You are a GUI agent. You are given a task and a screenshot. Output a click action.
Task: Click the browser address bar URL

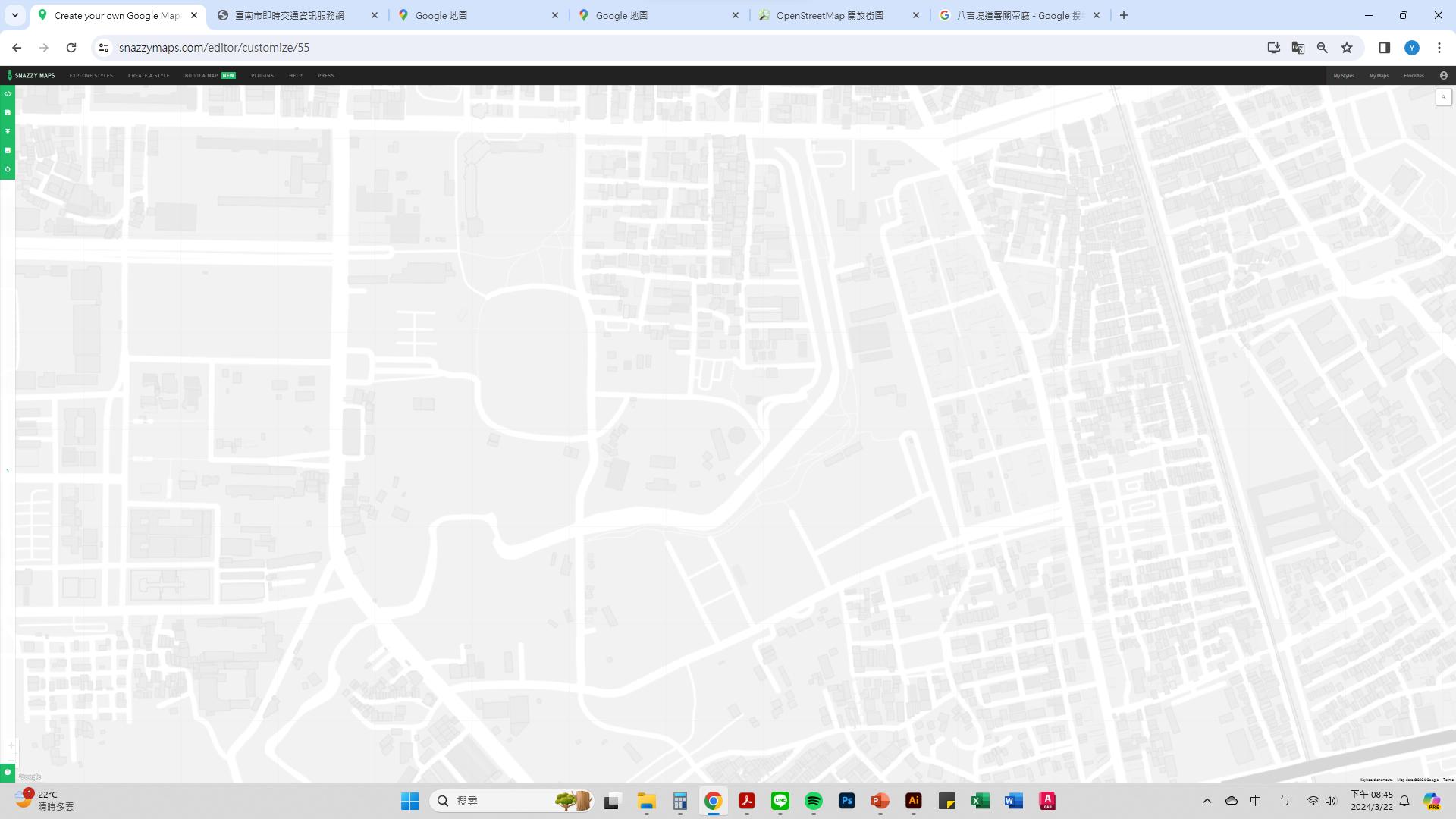coord(214,48)
